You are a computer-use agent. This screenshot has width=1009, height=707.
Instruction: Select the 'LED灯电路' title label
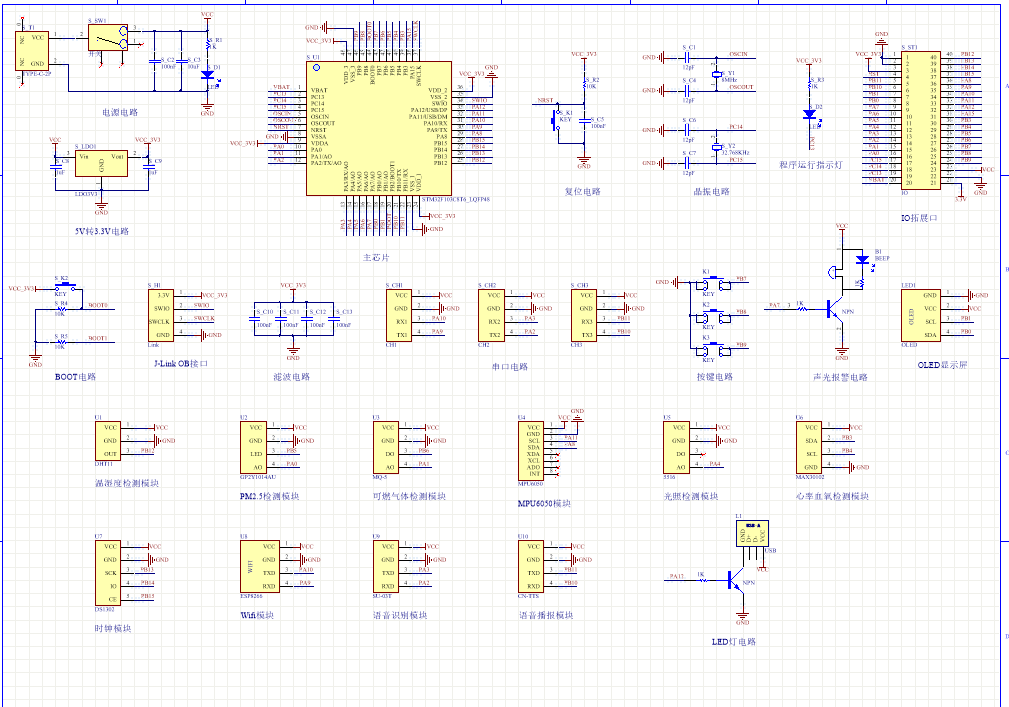point(733,642)
